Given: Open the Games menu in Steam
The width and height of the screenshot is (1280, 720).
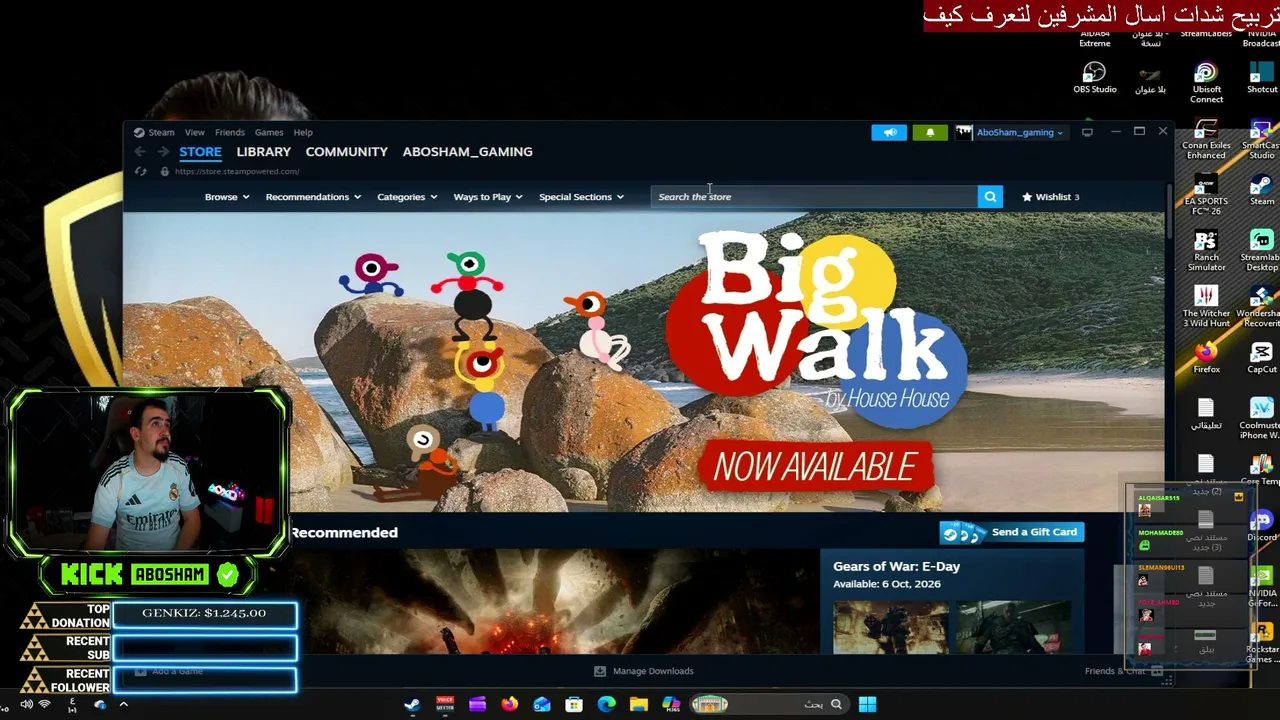Looking at the screenshot, I should [x=269, y=132].
